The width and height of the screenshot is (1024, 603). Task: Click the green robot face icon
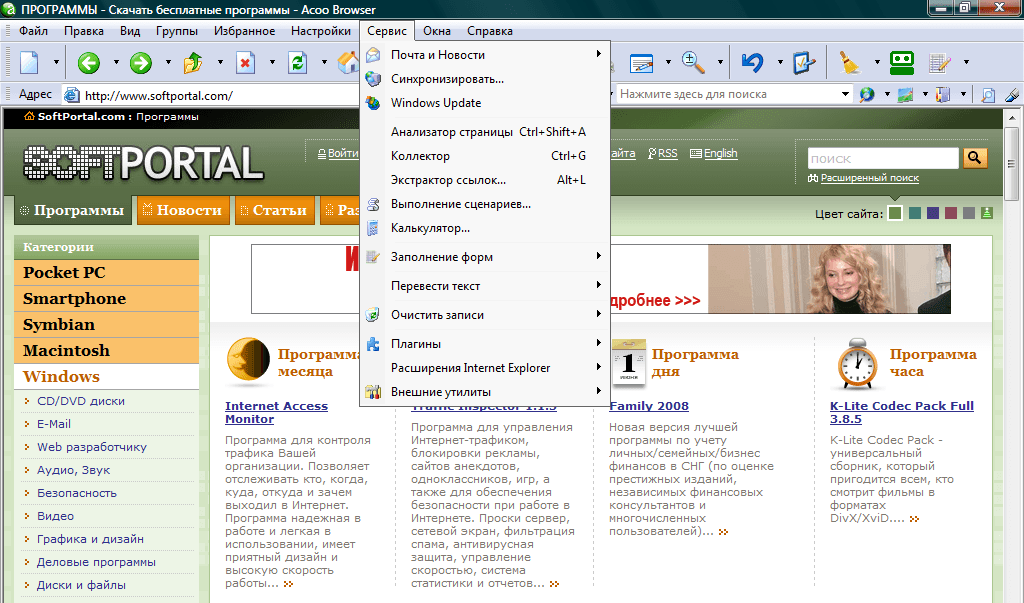pos(901,62)
